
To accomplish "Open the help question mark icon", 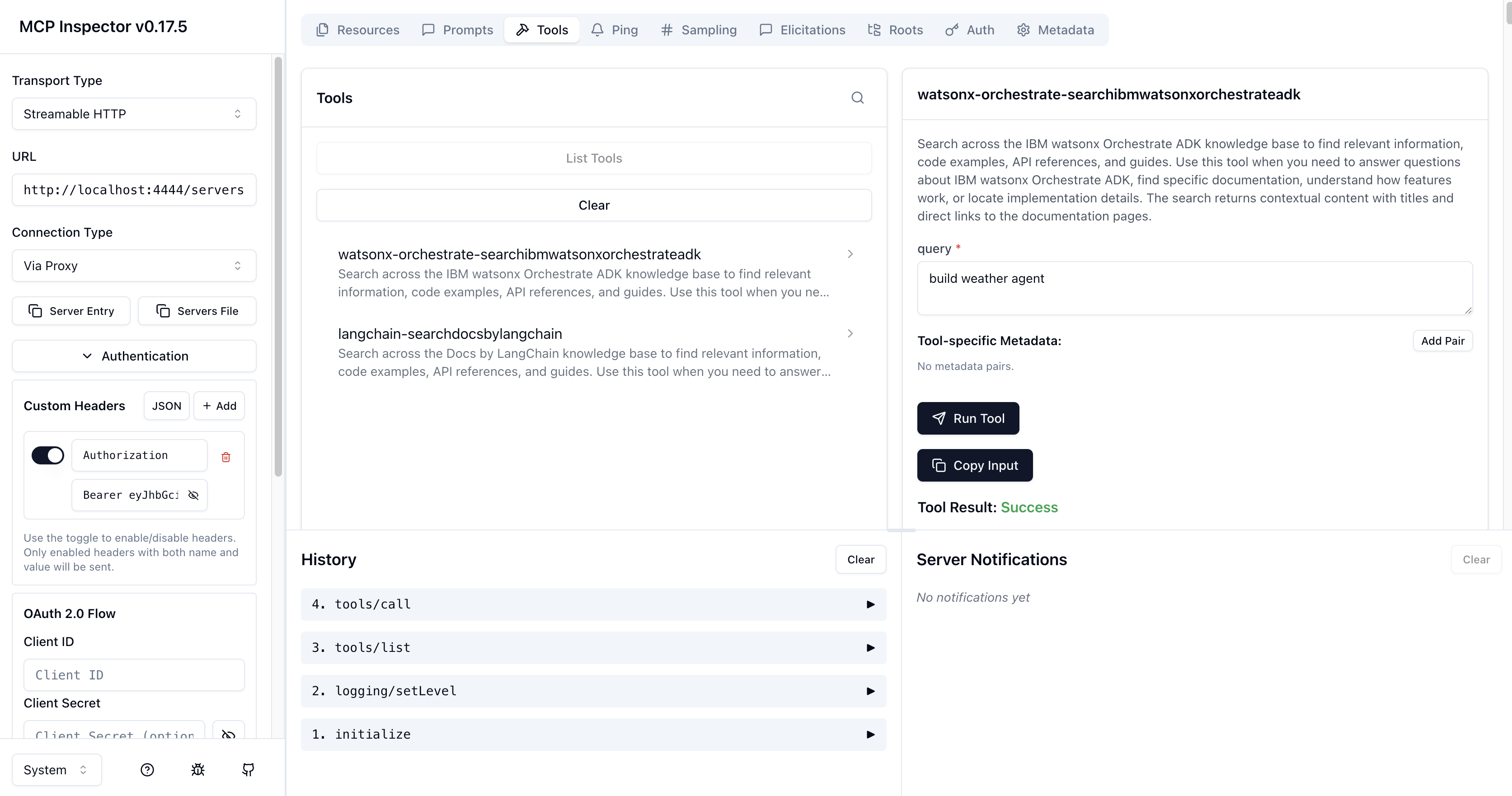I will [x=147, y=770].
